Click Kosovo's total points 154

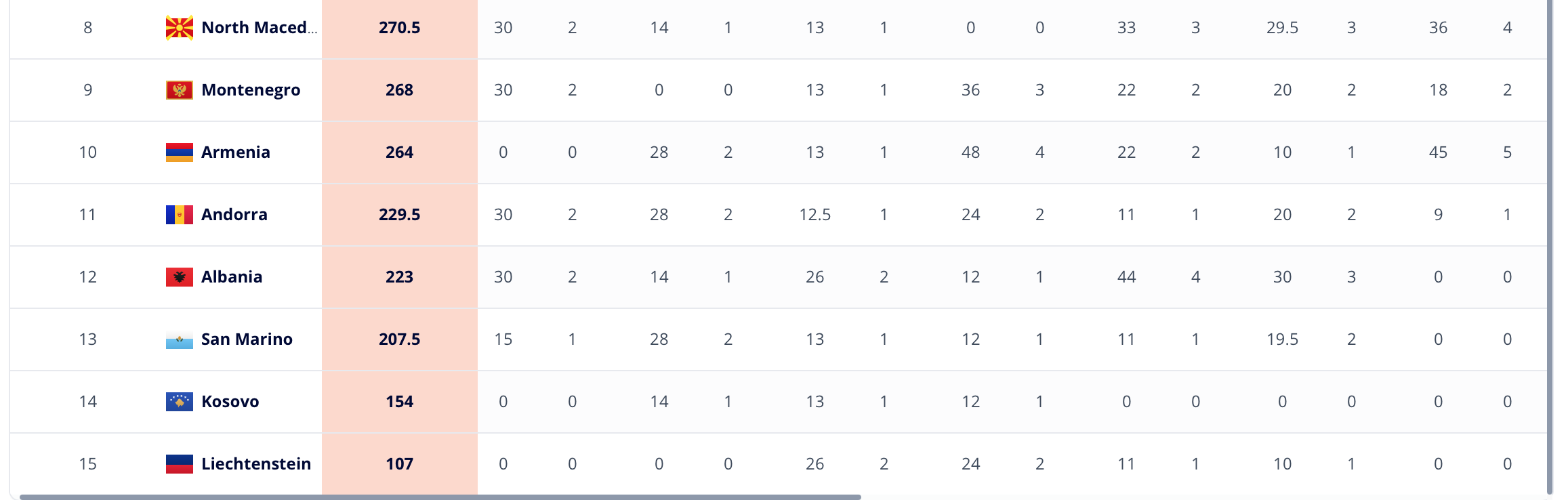pos(400,402)
